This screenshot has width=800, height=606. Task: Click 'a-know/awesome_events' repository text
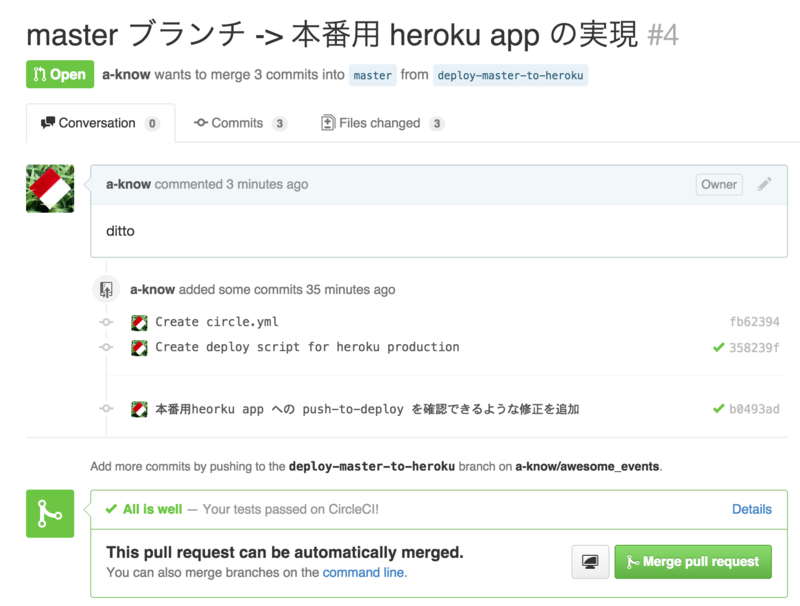pos(587,466)
